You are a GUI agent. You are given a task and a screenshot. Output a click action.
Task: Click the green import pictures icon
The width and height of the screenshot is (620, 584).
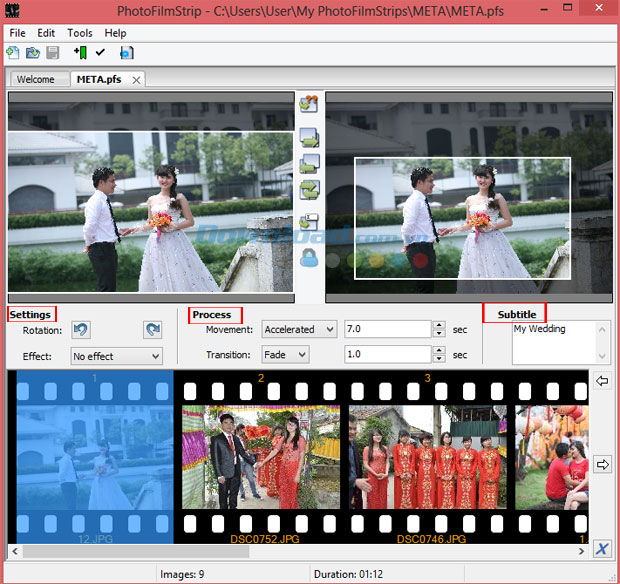(80, 52)
